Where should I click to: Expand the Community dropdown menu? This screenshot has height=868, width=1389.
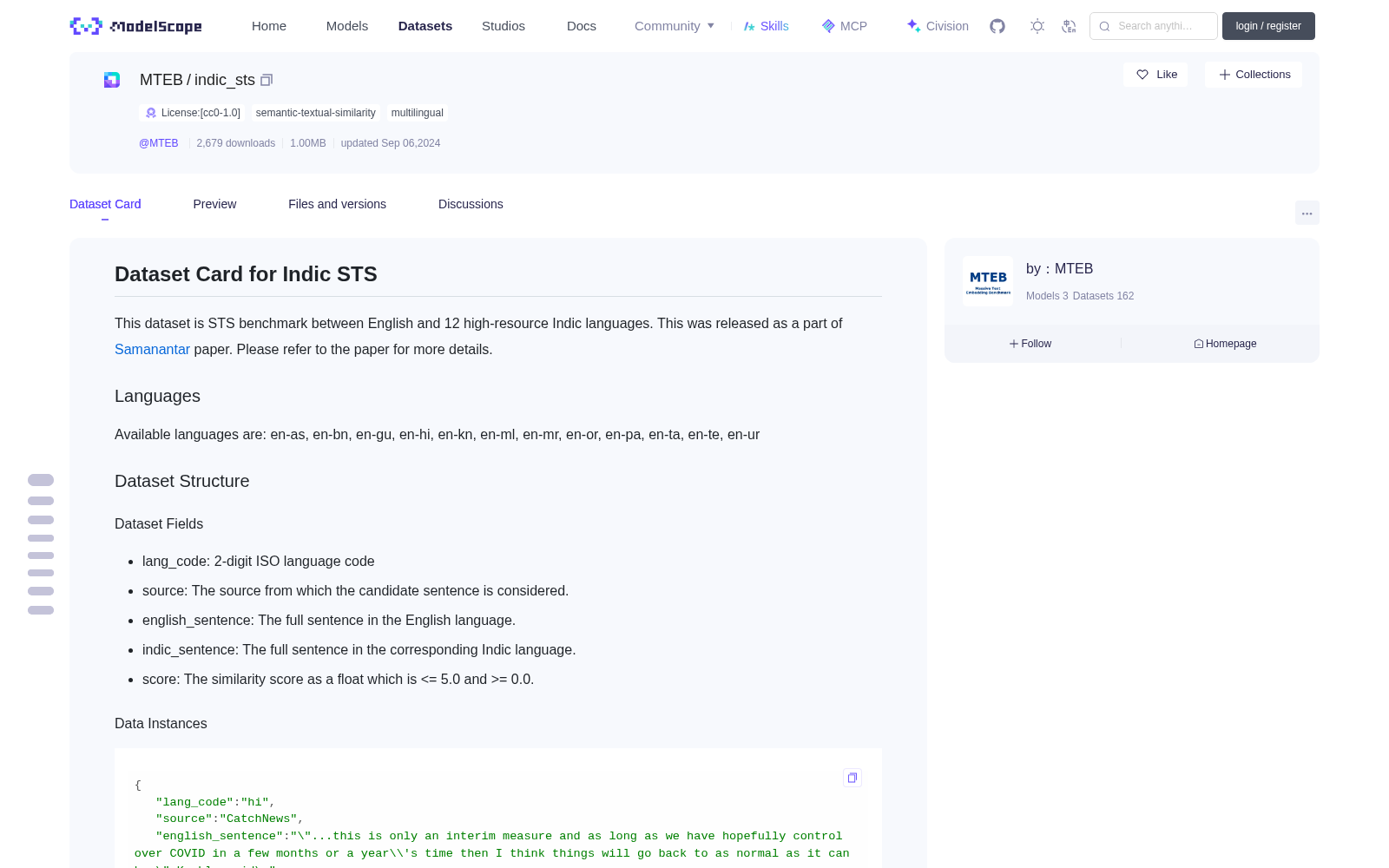click(x=675, y=26)
